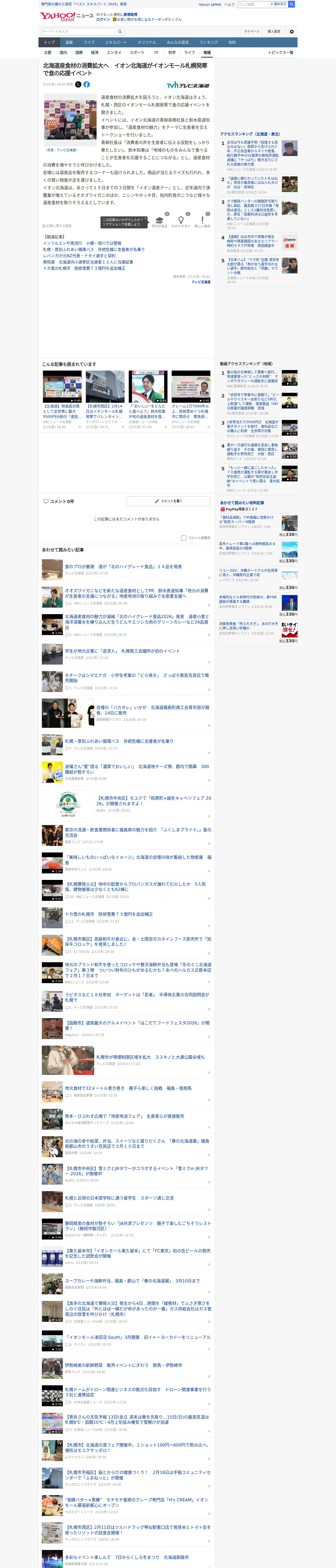Screen dimensions: 336x1568
Task: React with わかりやすい lightbulb icon
Action: pos(181,220)
